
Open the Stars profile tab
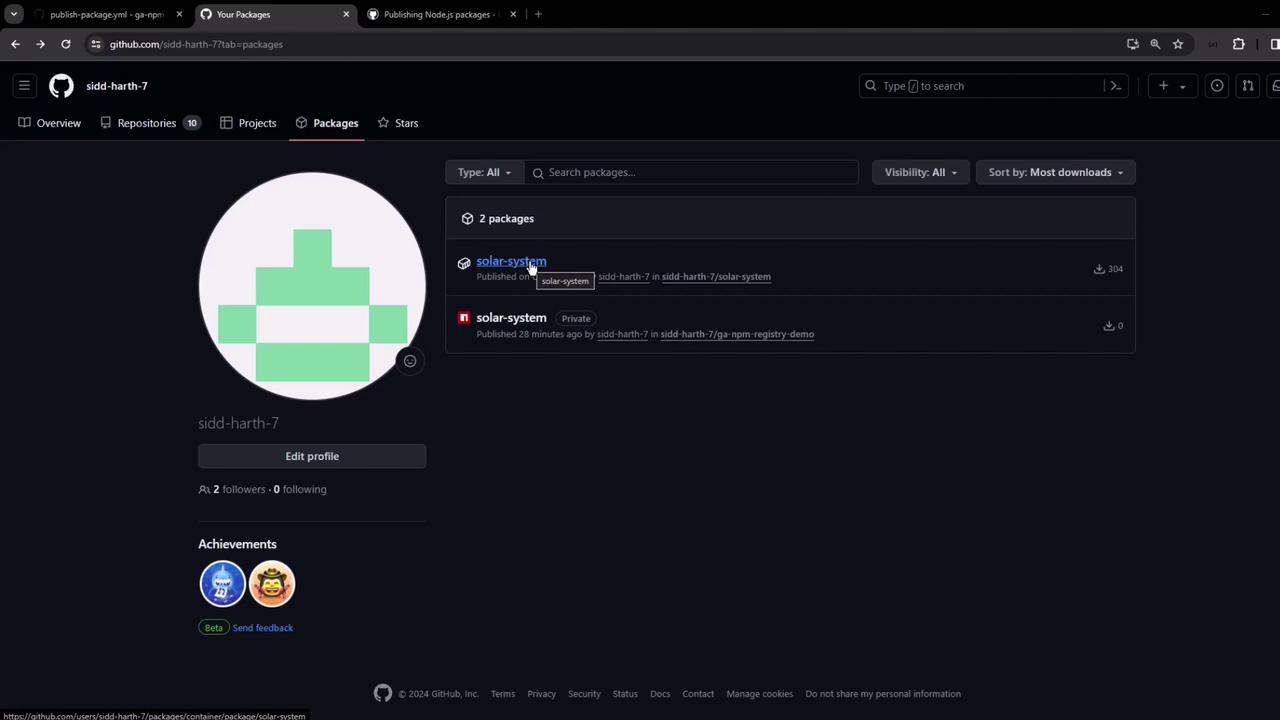tap(398, 123)
